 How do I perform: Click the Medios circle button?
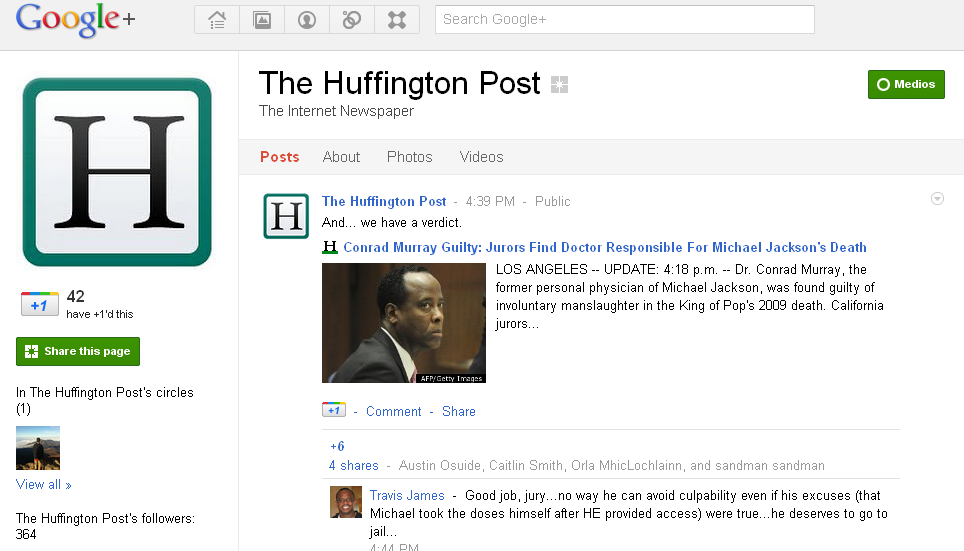tap(906, 84)
